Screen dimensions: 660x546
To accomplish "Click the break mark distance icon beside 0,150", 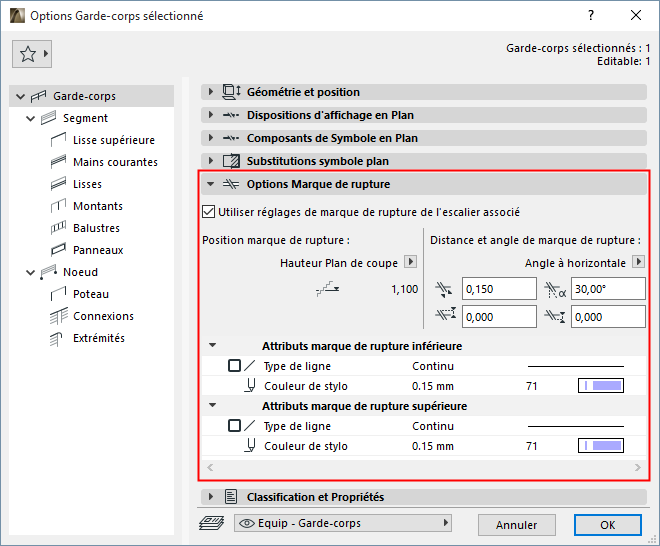I will [444, 289].
